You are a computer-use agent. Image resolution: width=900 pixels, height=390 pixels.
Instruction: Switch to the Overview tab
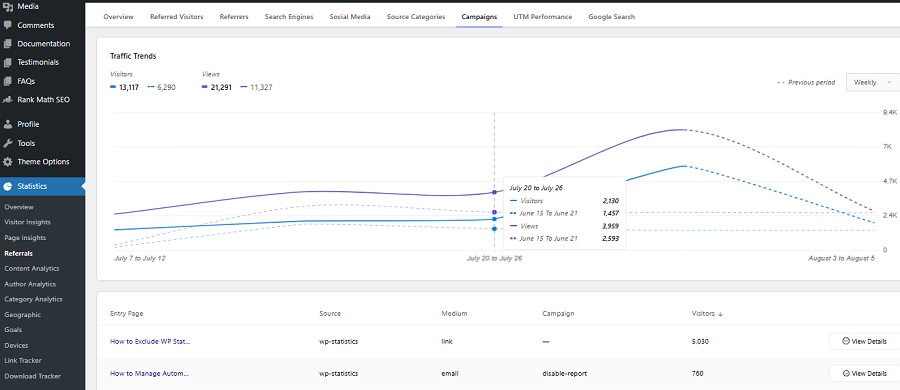coord(118,17)
